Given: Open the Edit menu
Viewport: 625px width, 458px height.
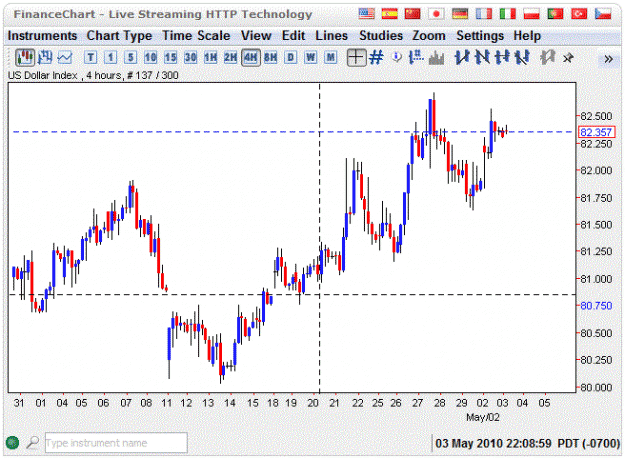Looking at the screenshot, I should coord(293,36).
